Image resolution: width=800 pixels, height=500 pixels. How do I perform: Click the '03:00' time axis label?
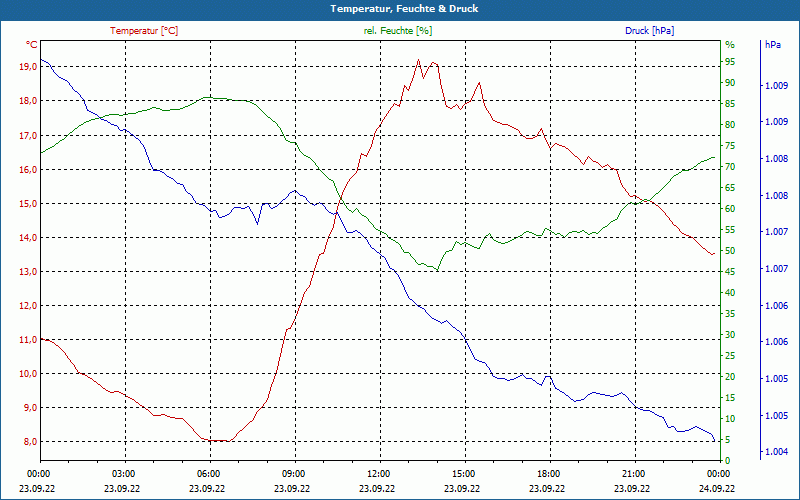pyautogui.click(x=122, y=474)
